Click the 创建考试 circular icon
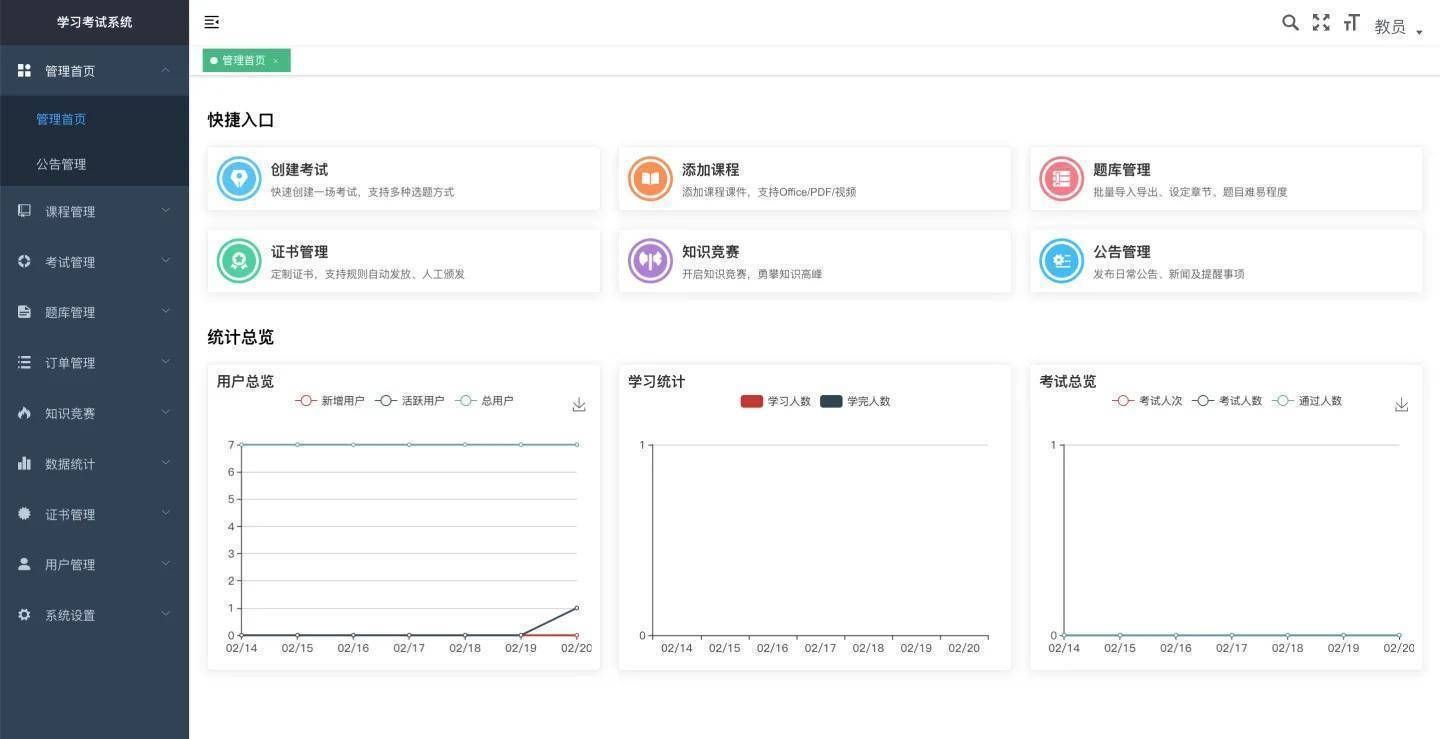1440x739 pixels. pyautogui.click(x=238, y=179)
